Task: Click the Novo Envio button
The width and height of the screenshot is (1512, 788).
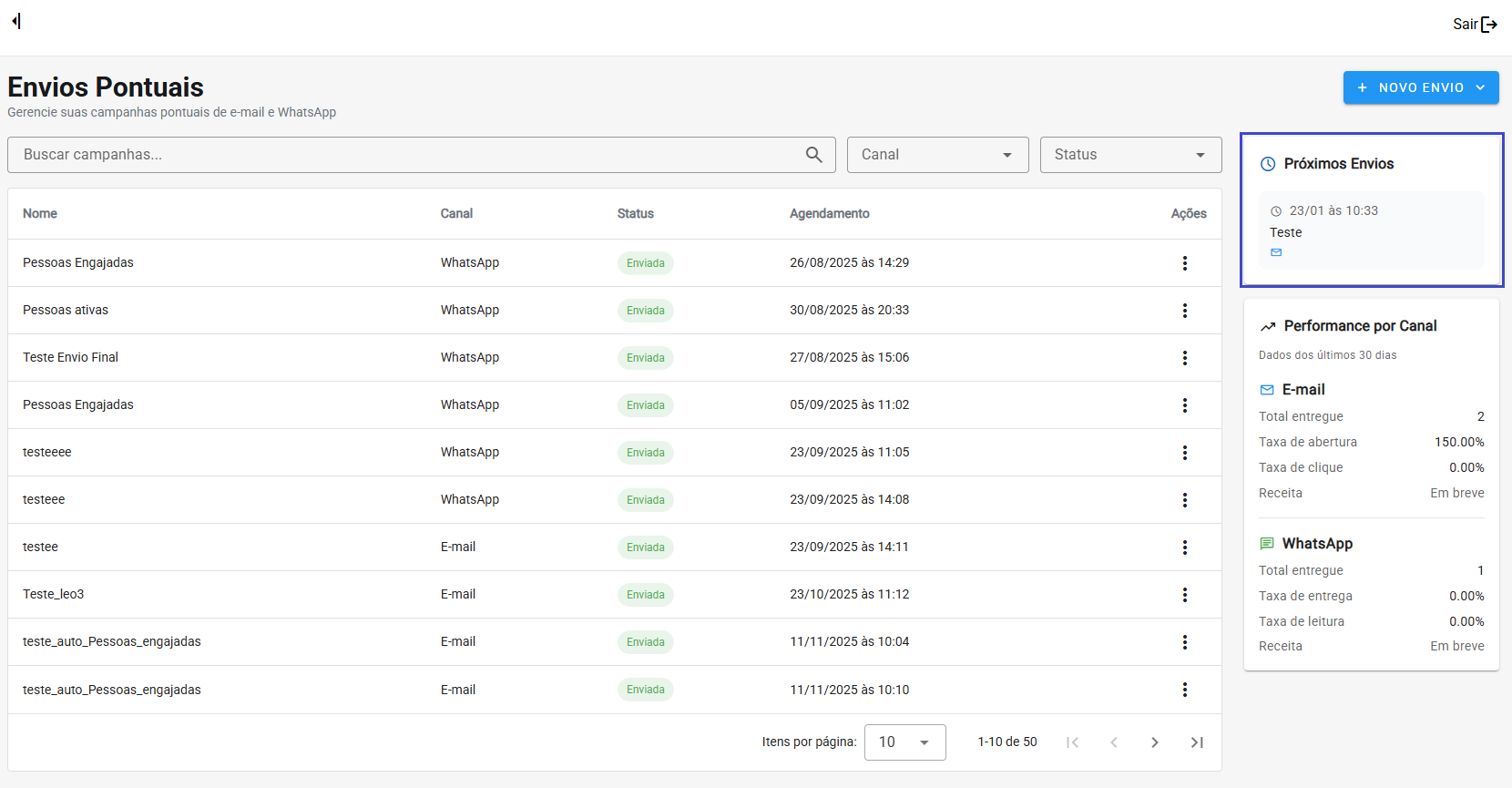Action: click(1420, 87)
